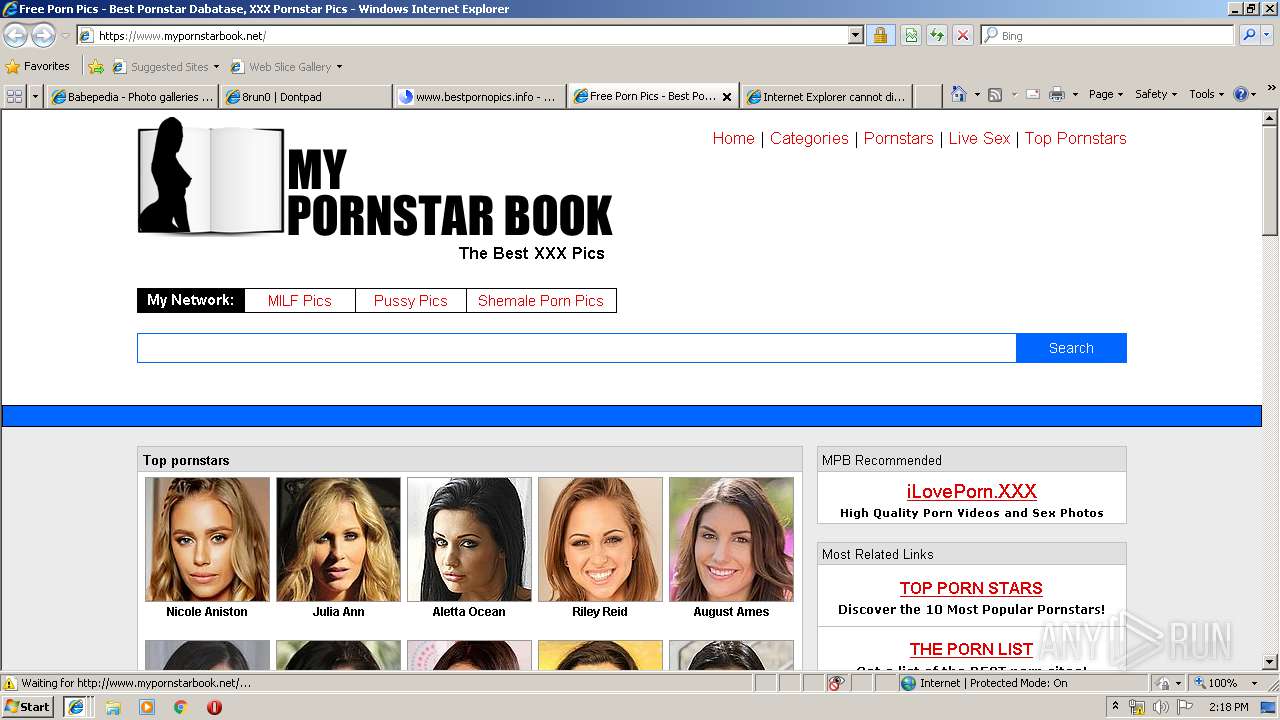
Task: Open the Top Pornstars navigation link
Action: (1075, 138)
